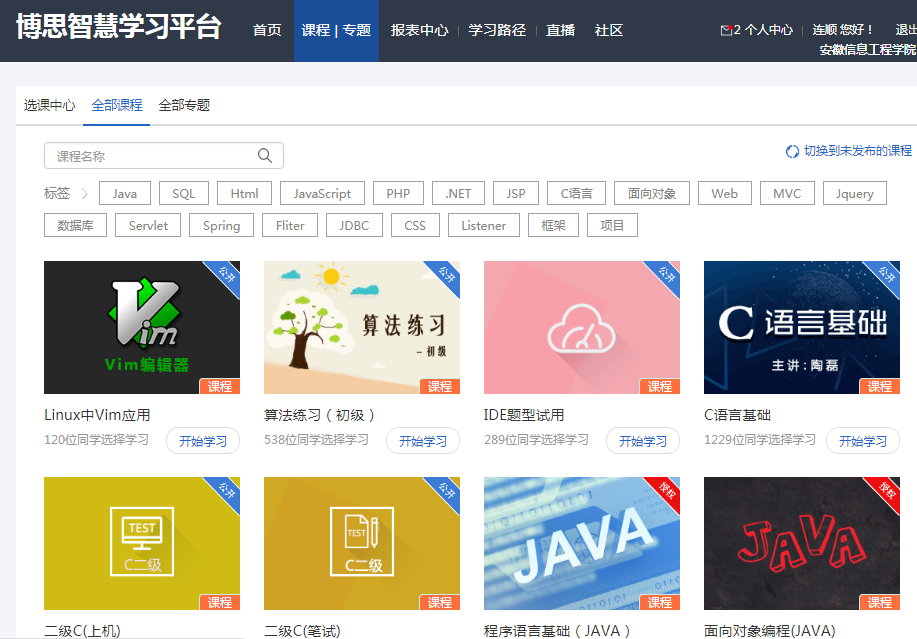Click the Spring tag button
Image resolution: width=917 pixels, height=639 pixels.
(220, 225)
